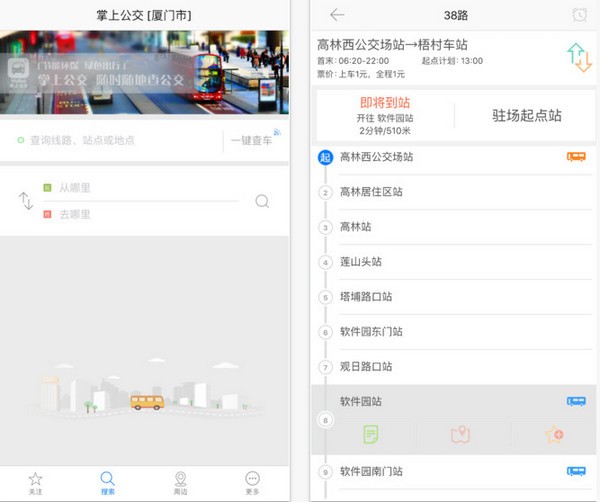The height and width of the screenshot is (502, 600).
Task: Tap the promotional bus banner image
Action: (144, 72)
